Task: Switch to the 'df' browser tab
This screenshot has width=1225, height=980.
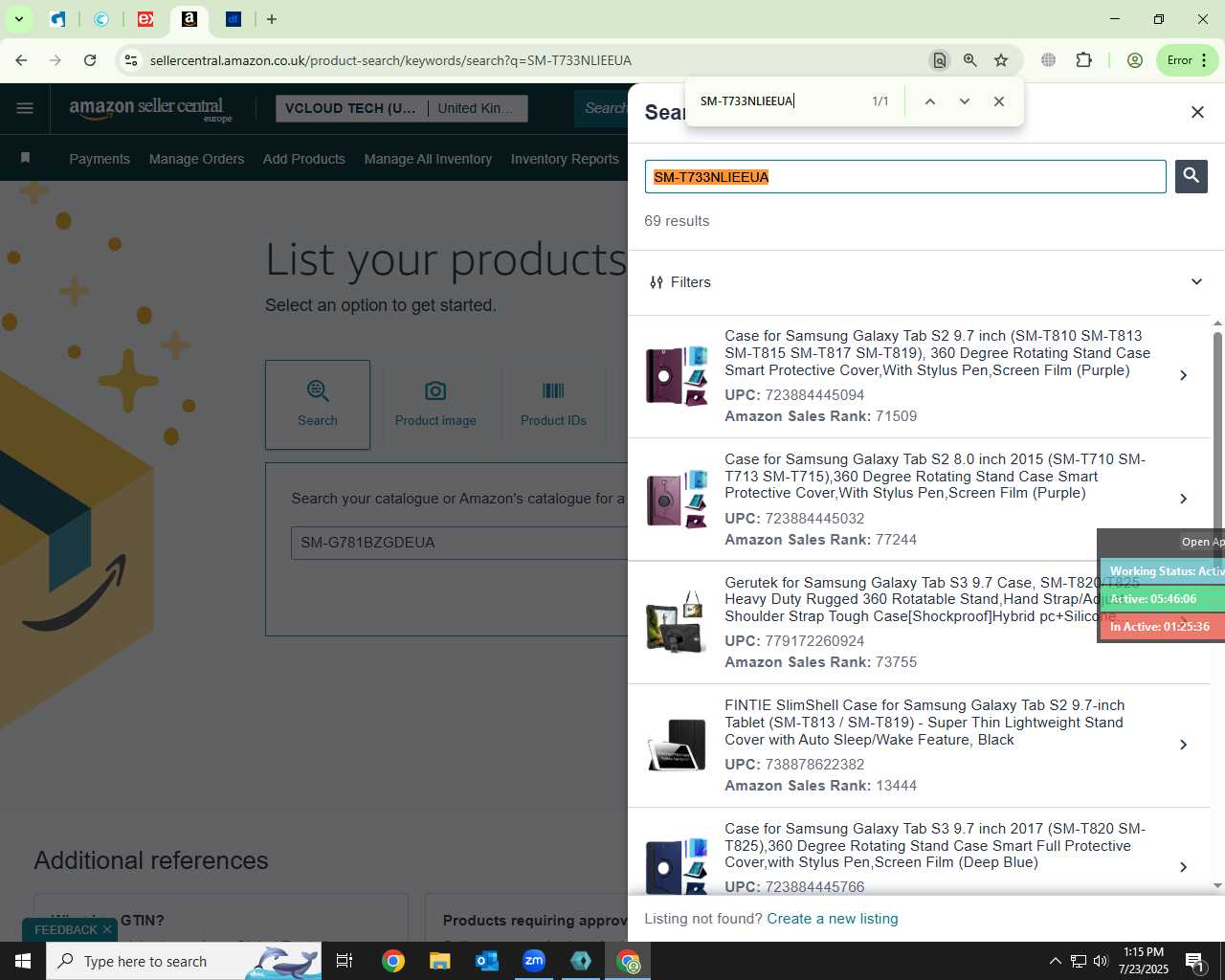Action: (x=234, y=19)
